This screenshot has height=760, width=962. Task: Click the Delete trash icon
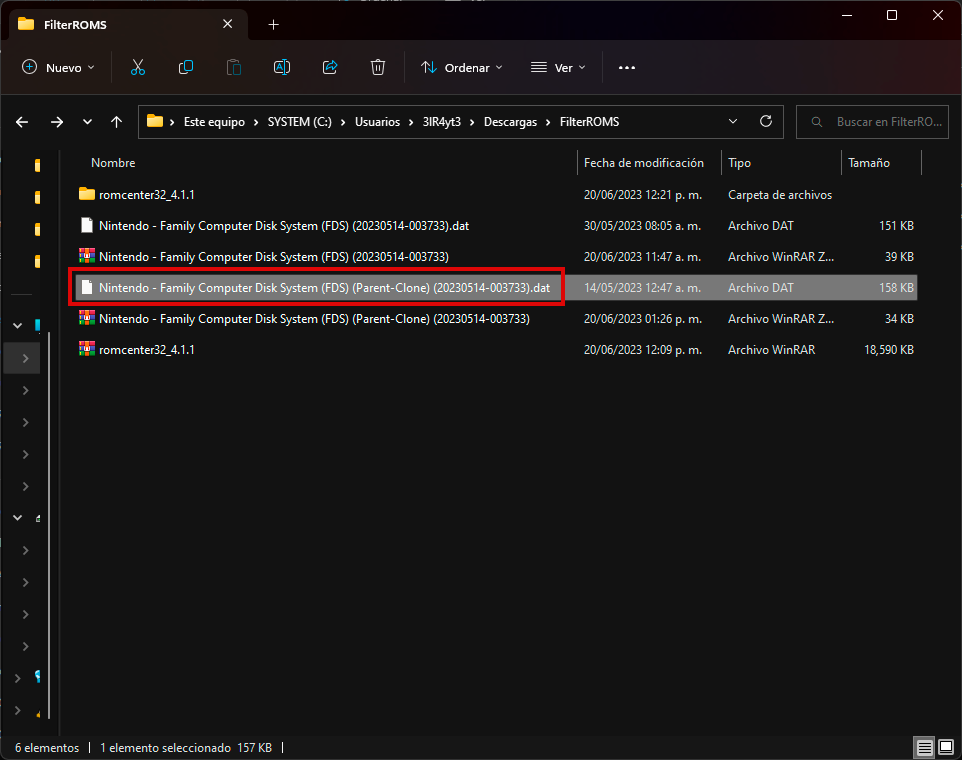pos(378,67)
